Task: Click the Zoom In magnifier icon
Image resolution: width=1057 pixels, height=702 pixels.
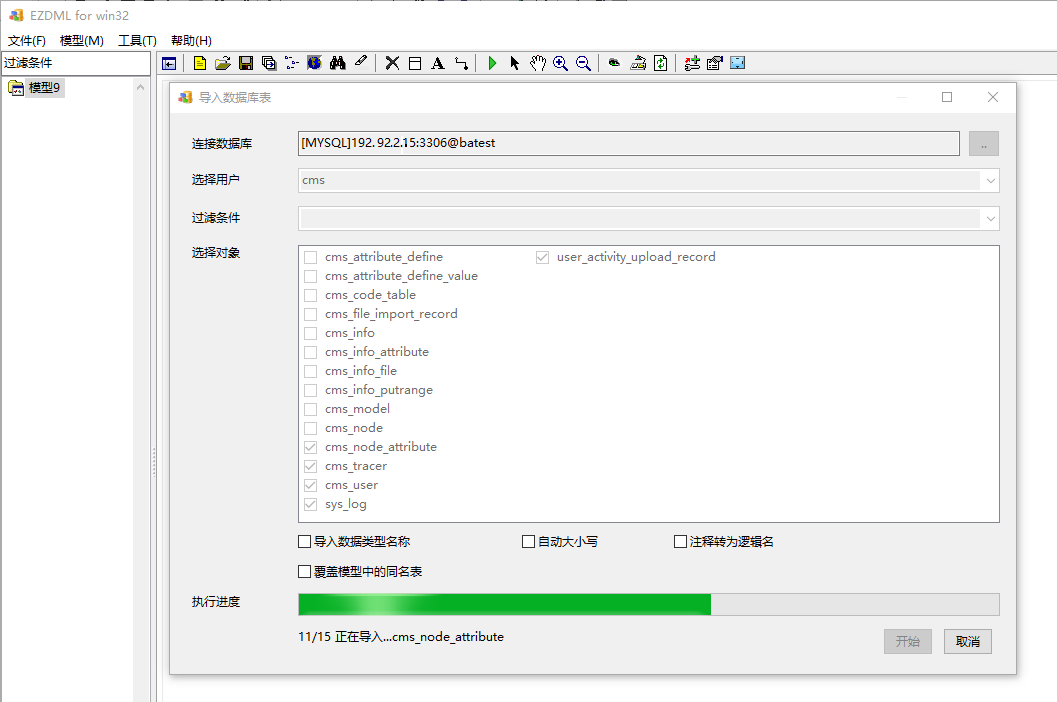Action: (x=560, y=63)
